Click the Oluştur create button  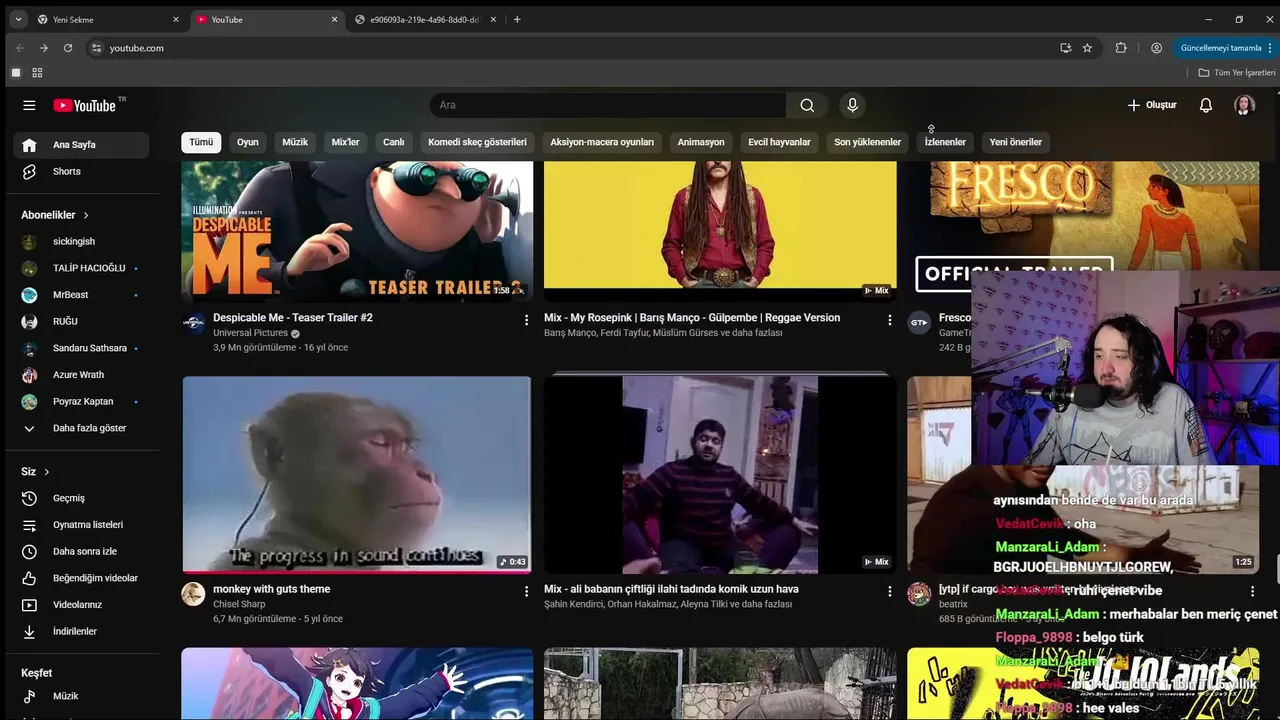1152,105
